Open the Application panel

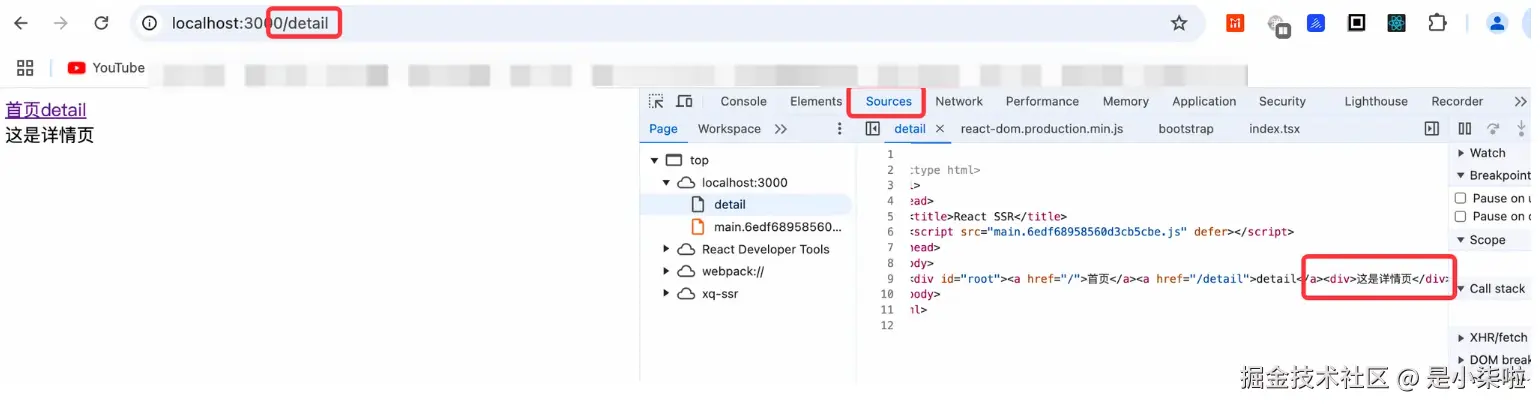point(1204,101)
